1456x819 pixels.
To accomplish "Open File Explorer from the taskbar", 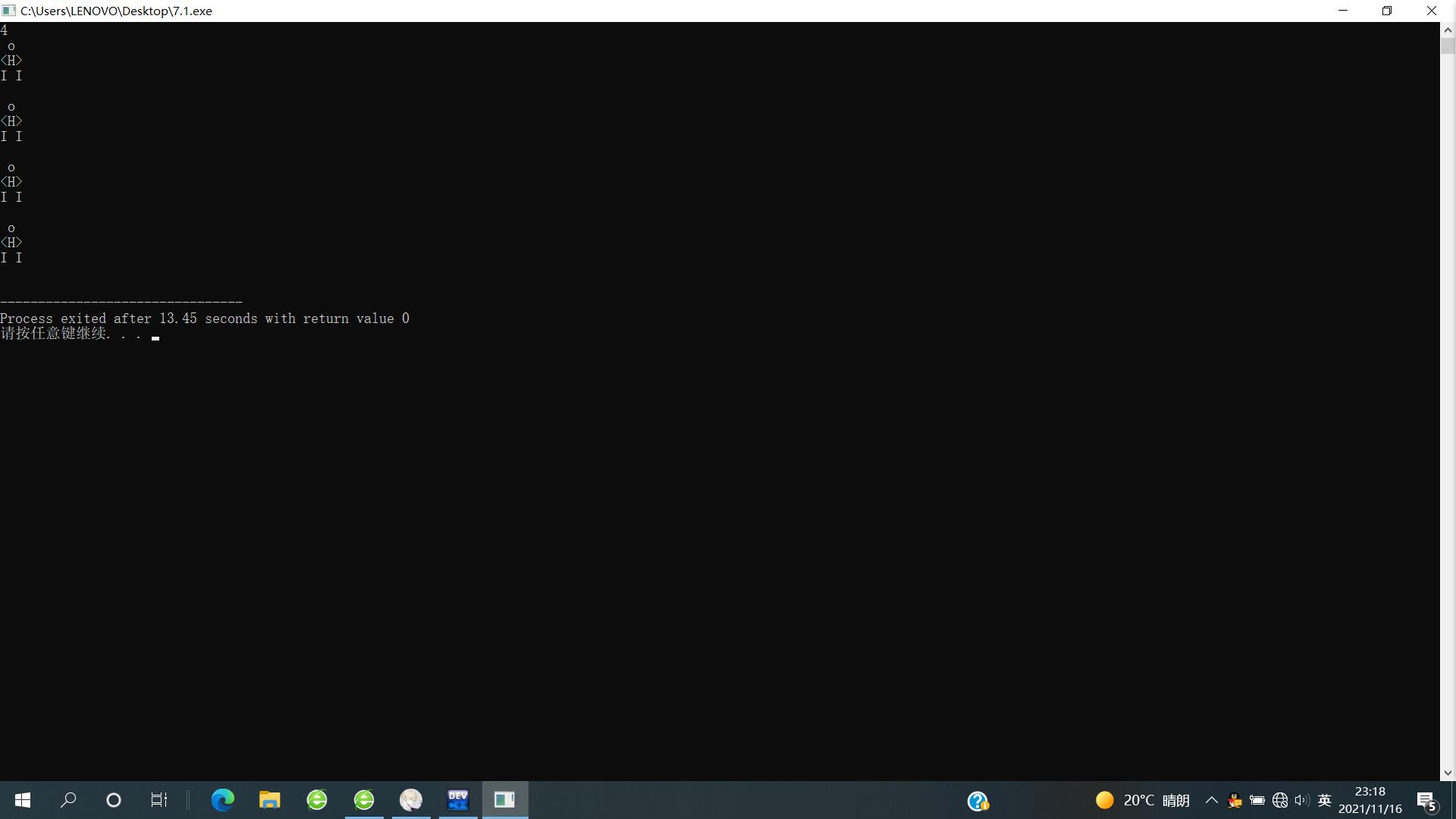I will pos(269,800).
